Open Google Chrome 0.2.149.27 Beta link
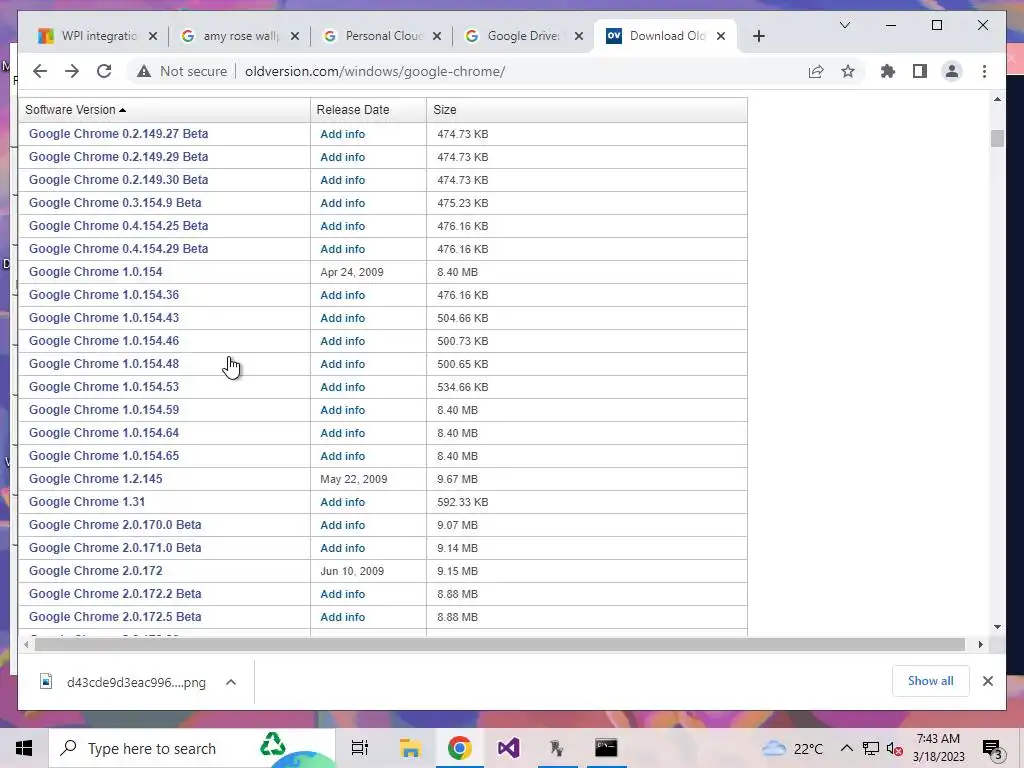The image size is (1024, 768). [x=118, y=134]
